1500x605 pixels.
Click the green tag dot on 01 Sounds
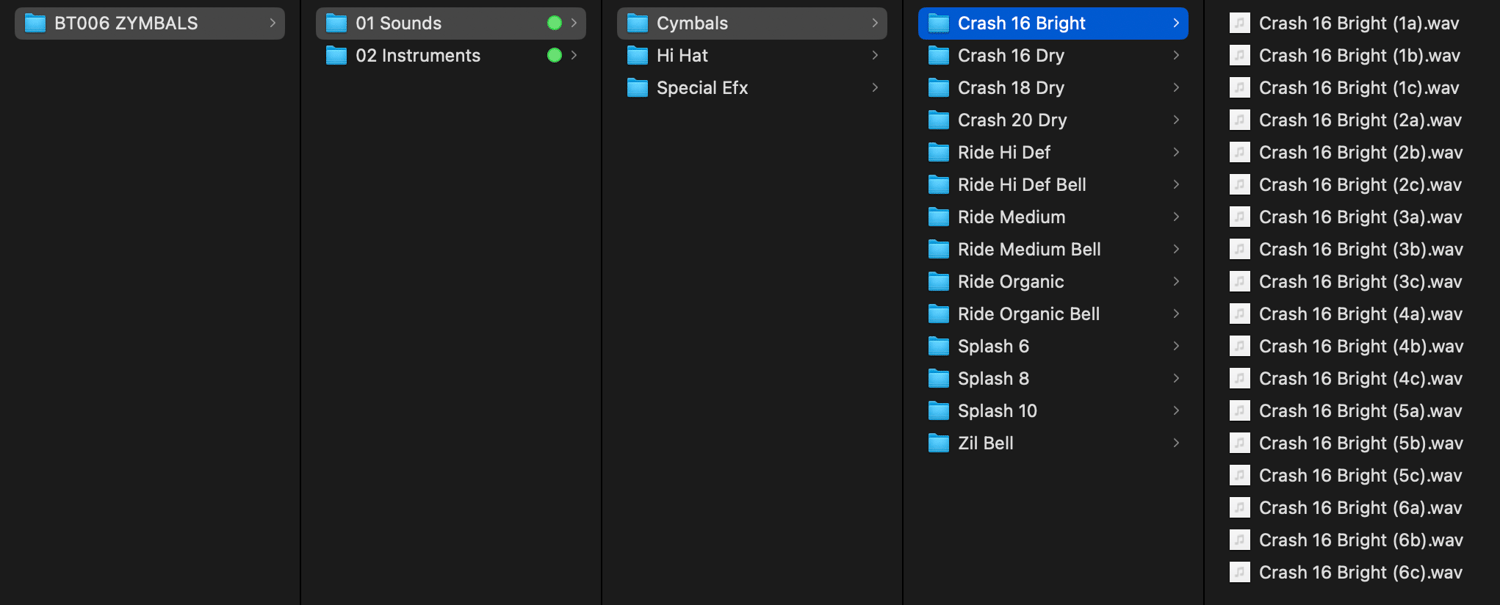[554, 23]
